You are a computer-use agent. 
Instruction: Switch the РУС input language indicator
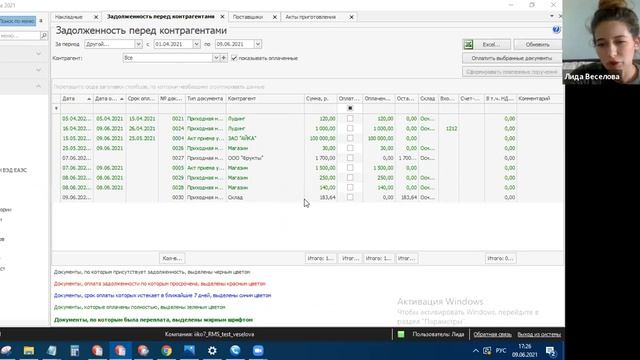pos(501,351)
